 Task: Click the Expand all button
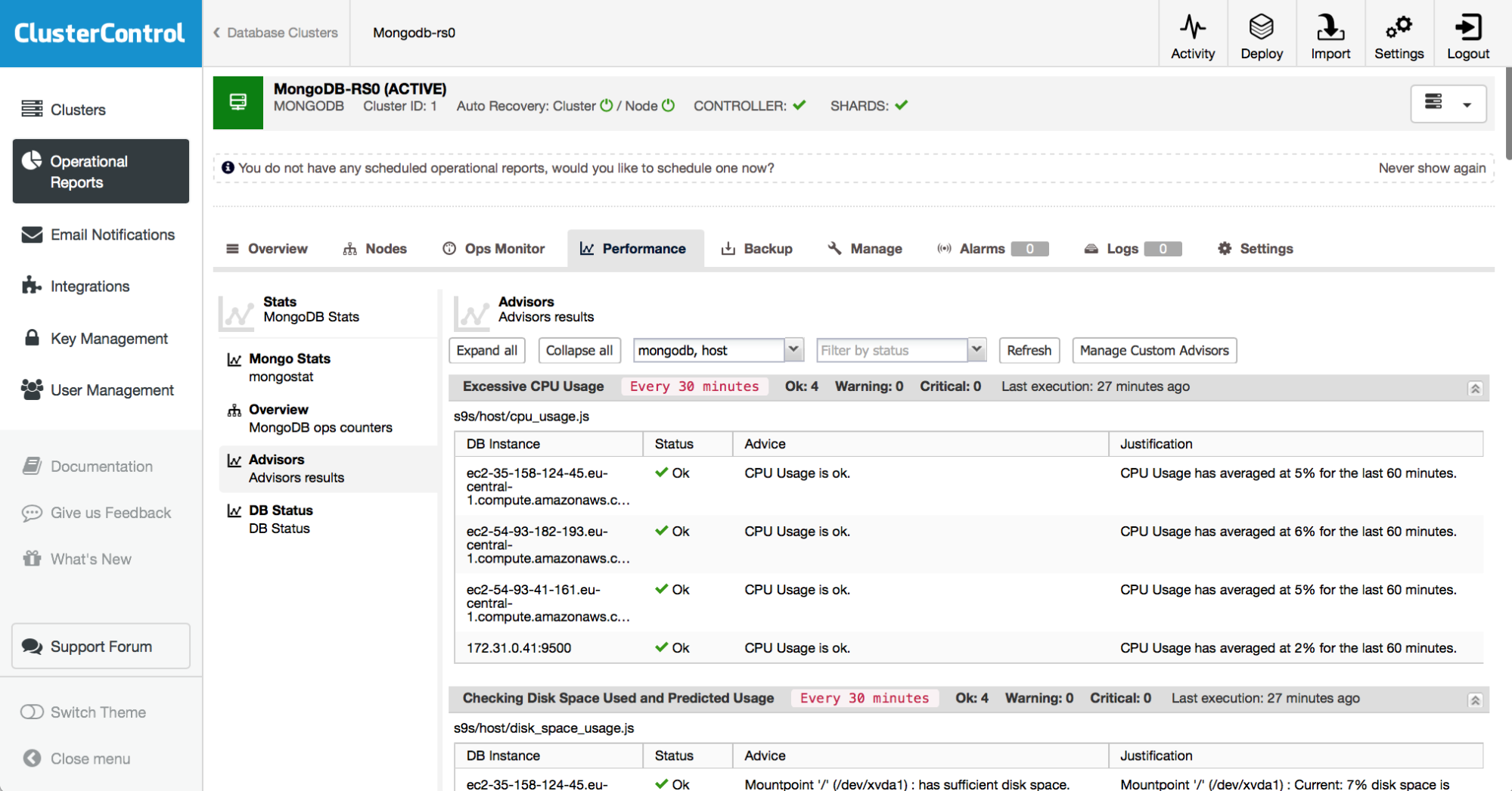coord(487,350)
